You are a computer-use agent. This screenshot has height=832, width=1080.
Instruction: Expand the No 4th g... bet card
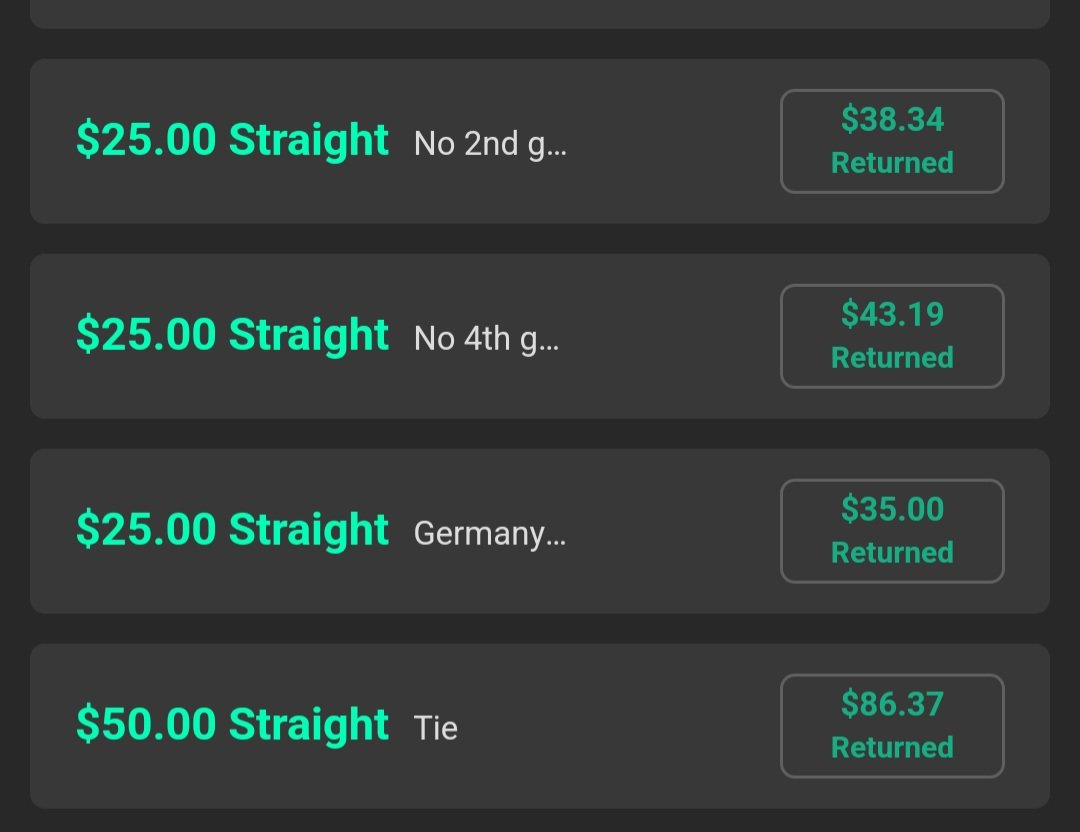540,336
